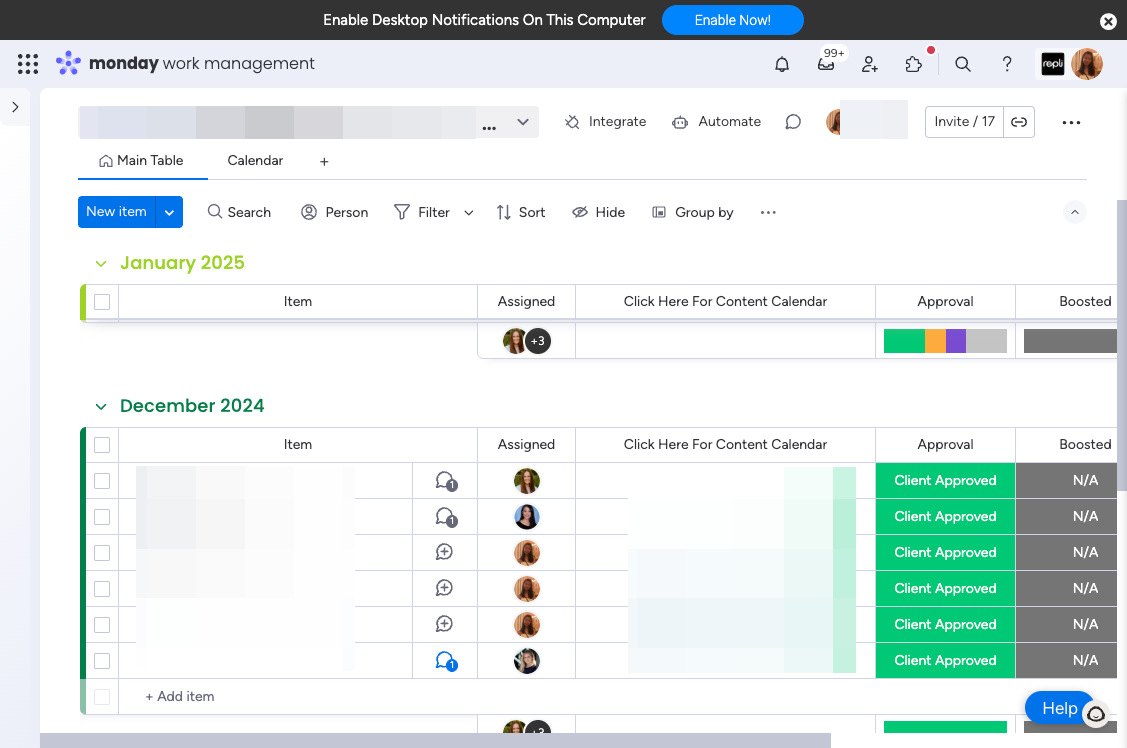This screenshot has width=1127, height=748.
Task: Click the January 2025 group title
Action: pyautogui.click(x=182, y=263)
